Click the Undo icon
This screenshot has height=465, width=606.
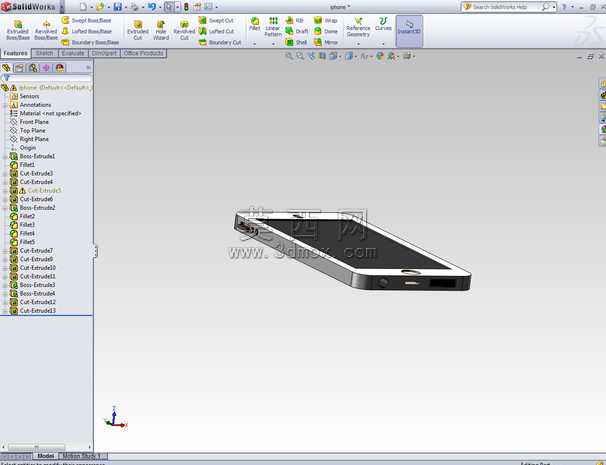[x=152, y=7]
